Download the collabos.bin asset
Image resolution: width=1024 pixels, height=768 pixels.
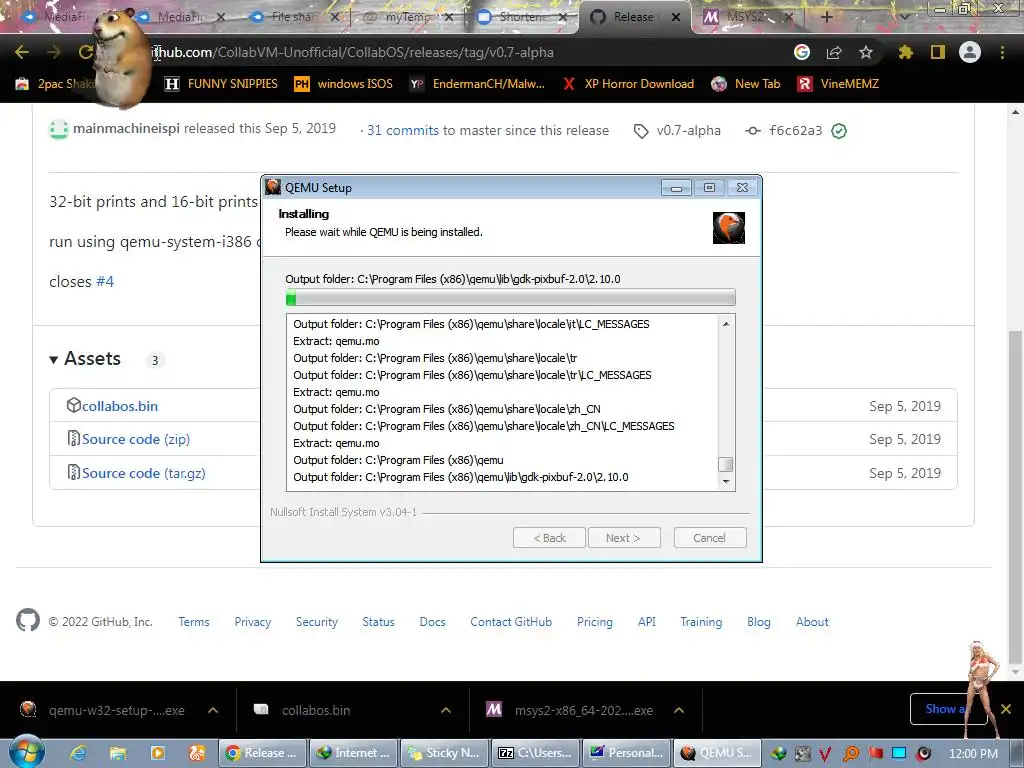(x=120, y=406)
